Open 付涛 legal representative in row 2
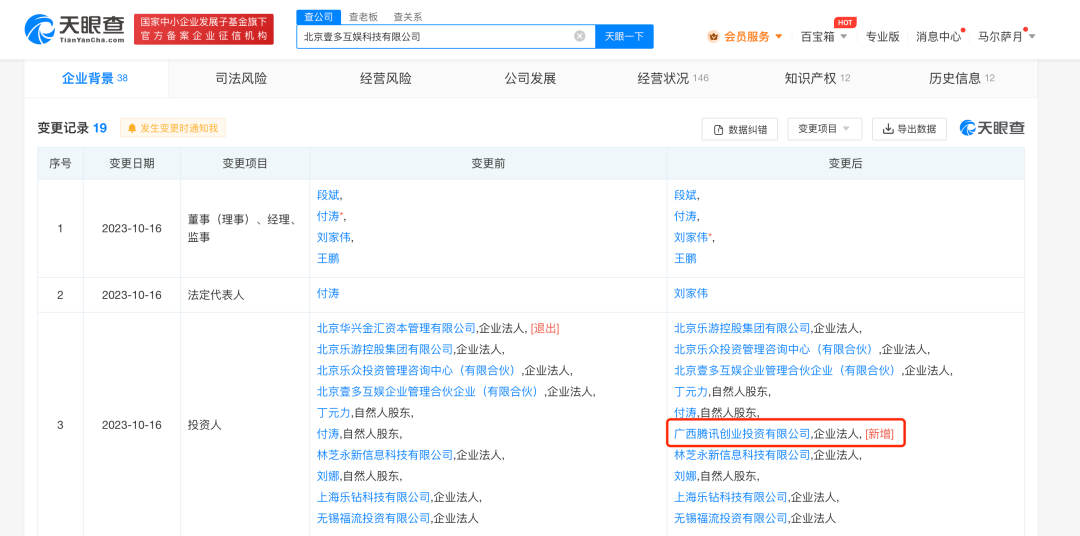The height and width of the screenshot is (536, 1080). [328, 293]
